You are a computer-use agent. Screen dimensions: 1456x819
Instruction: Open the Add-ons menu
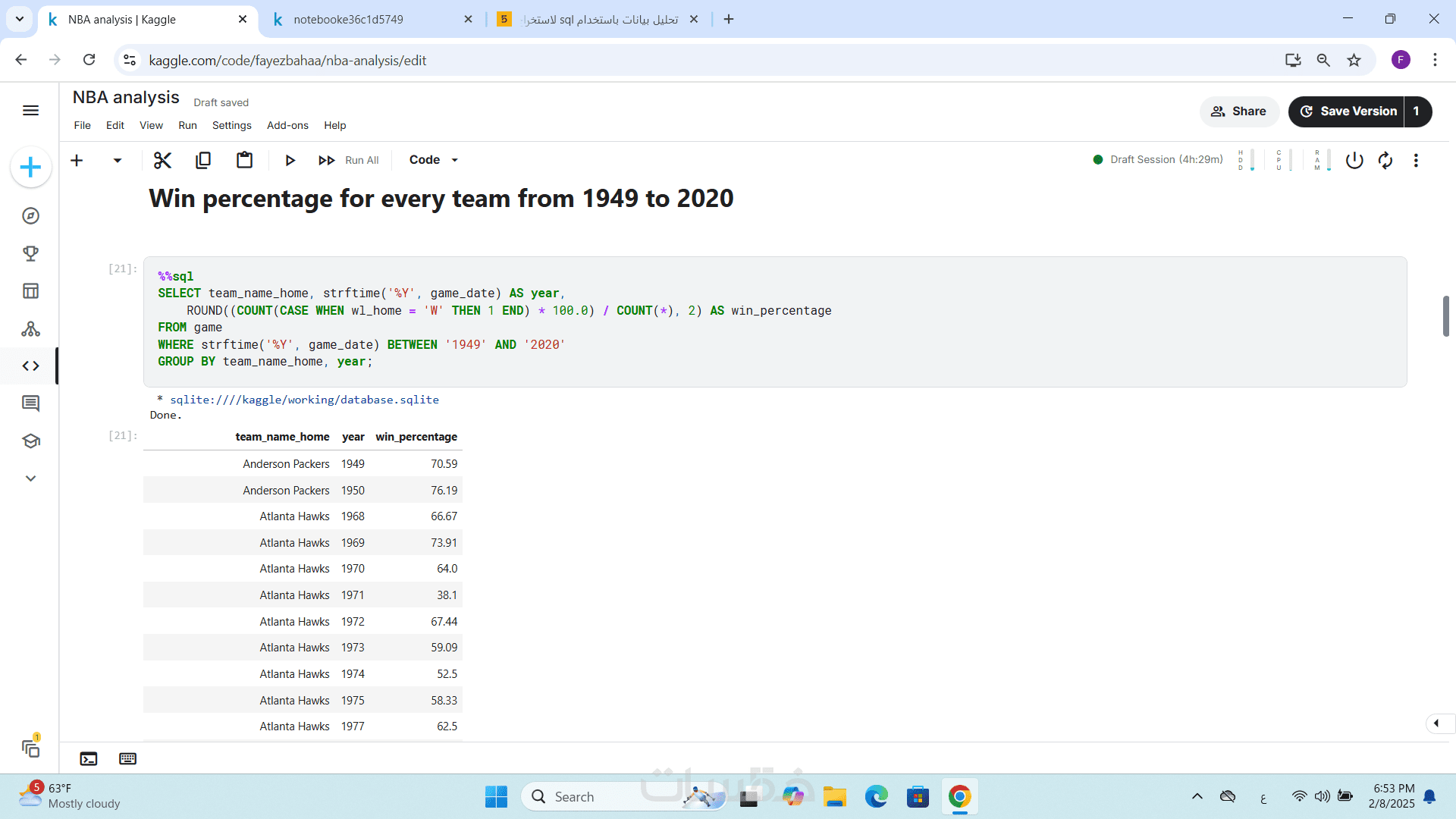(x=287, y=126)
